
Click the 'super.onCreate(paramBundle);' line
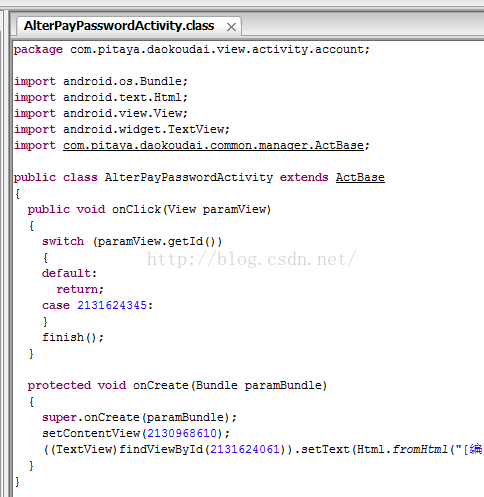pyautogui.click(x=139, y=417)
